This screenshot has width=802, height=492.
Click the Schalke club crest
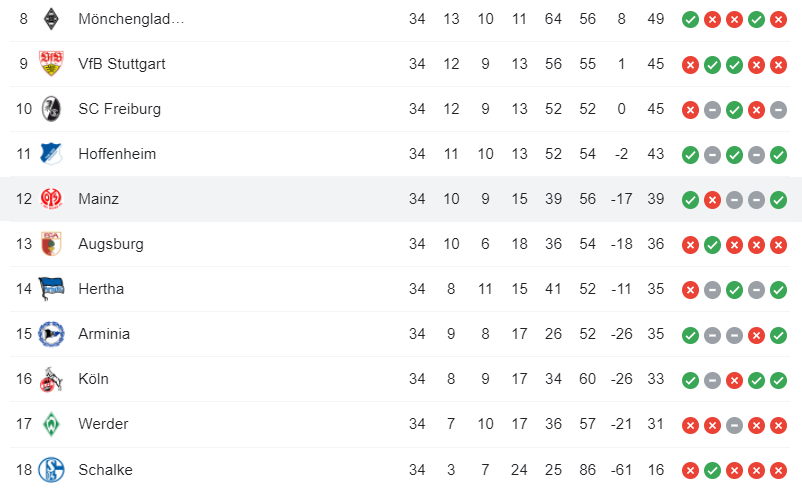click(51, 469)
